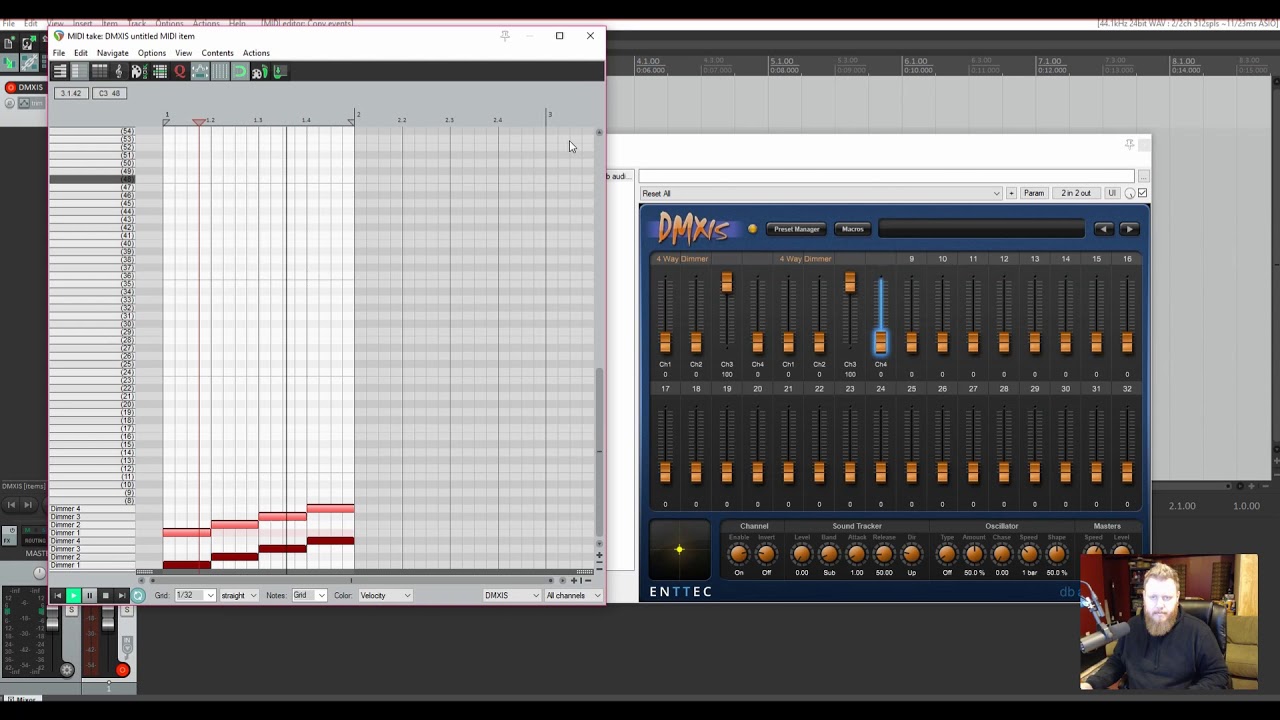Open the DMXIS track dropdown
Viewport: 1280px width, 720px height.
tap(511, 595)
